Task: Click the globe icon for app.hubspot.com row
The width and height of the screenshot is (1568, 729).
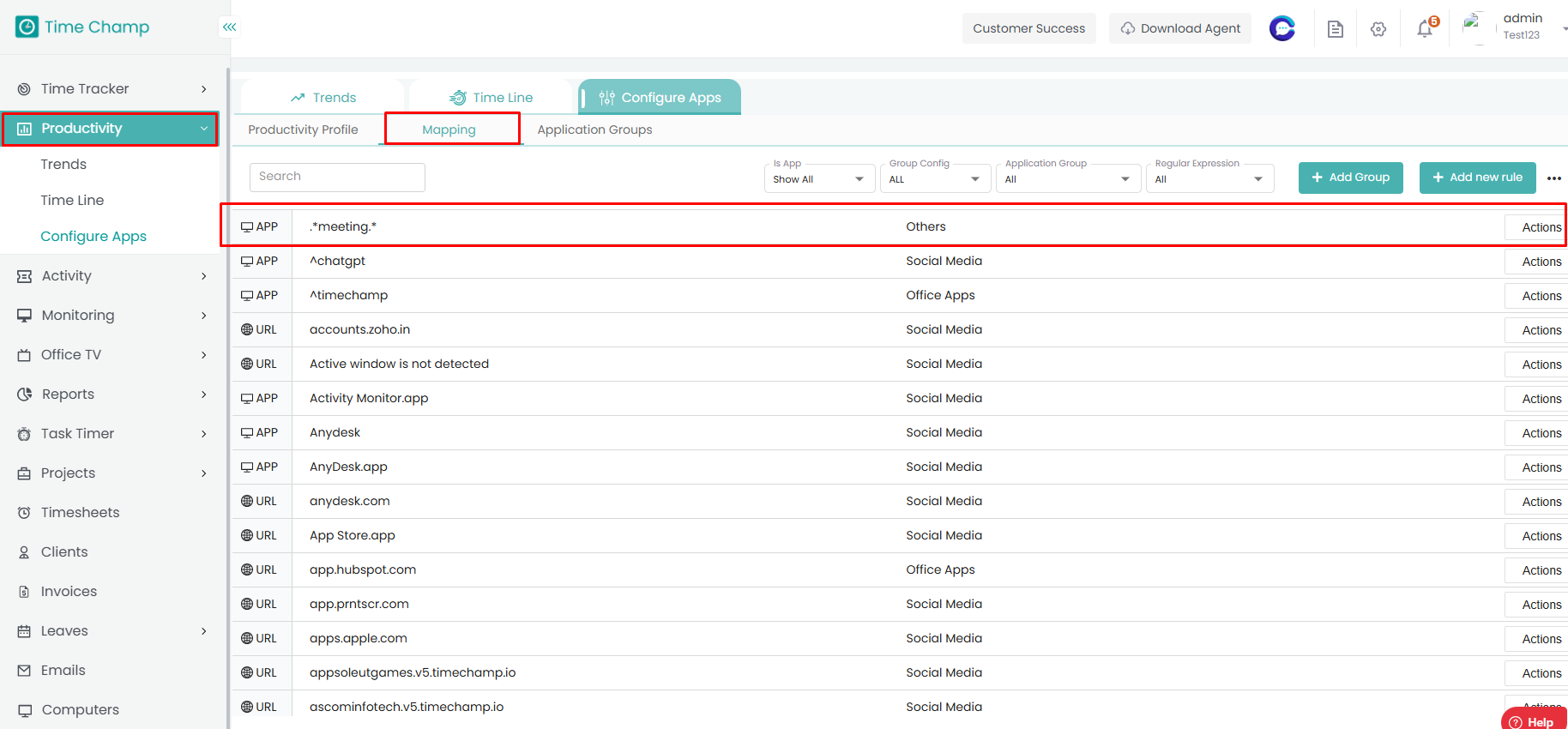Action: tap(247, 570)
